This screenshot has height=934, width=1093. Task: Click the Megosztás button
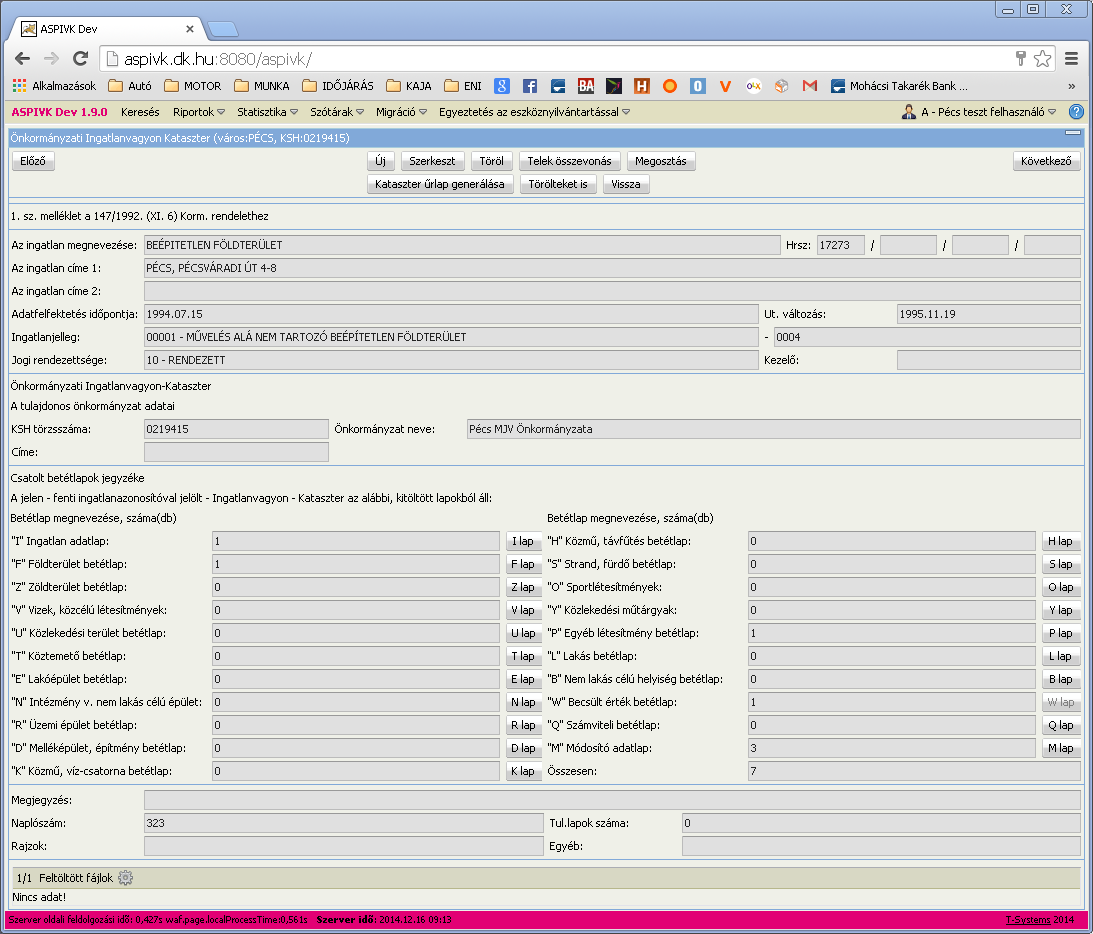[661, 161]
